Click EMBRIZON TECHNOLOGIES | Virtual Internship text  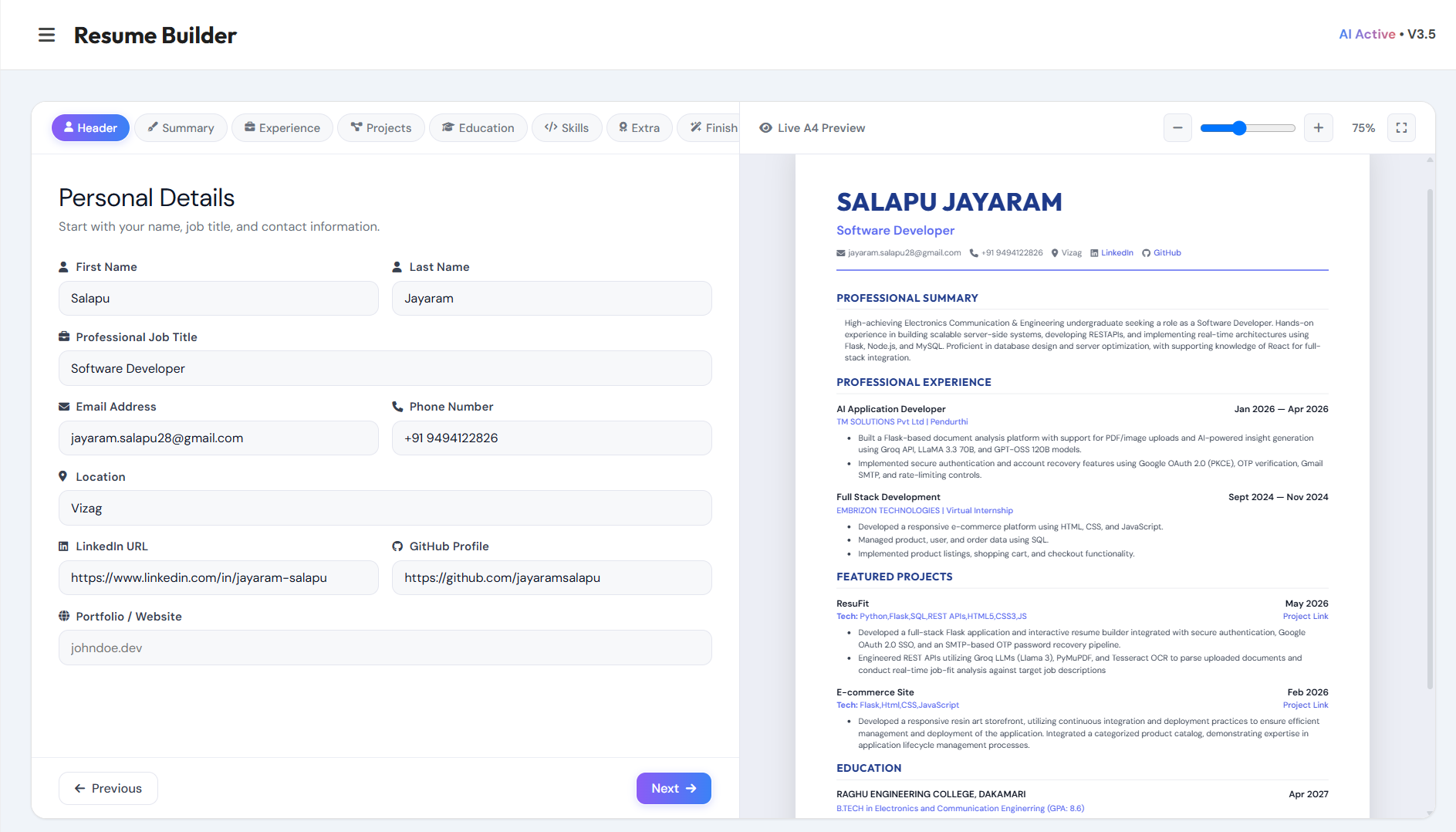[924, 511]
